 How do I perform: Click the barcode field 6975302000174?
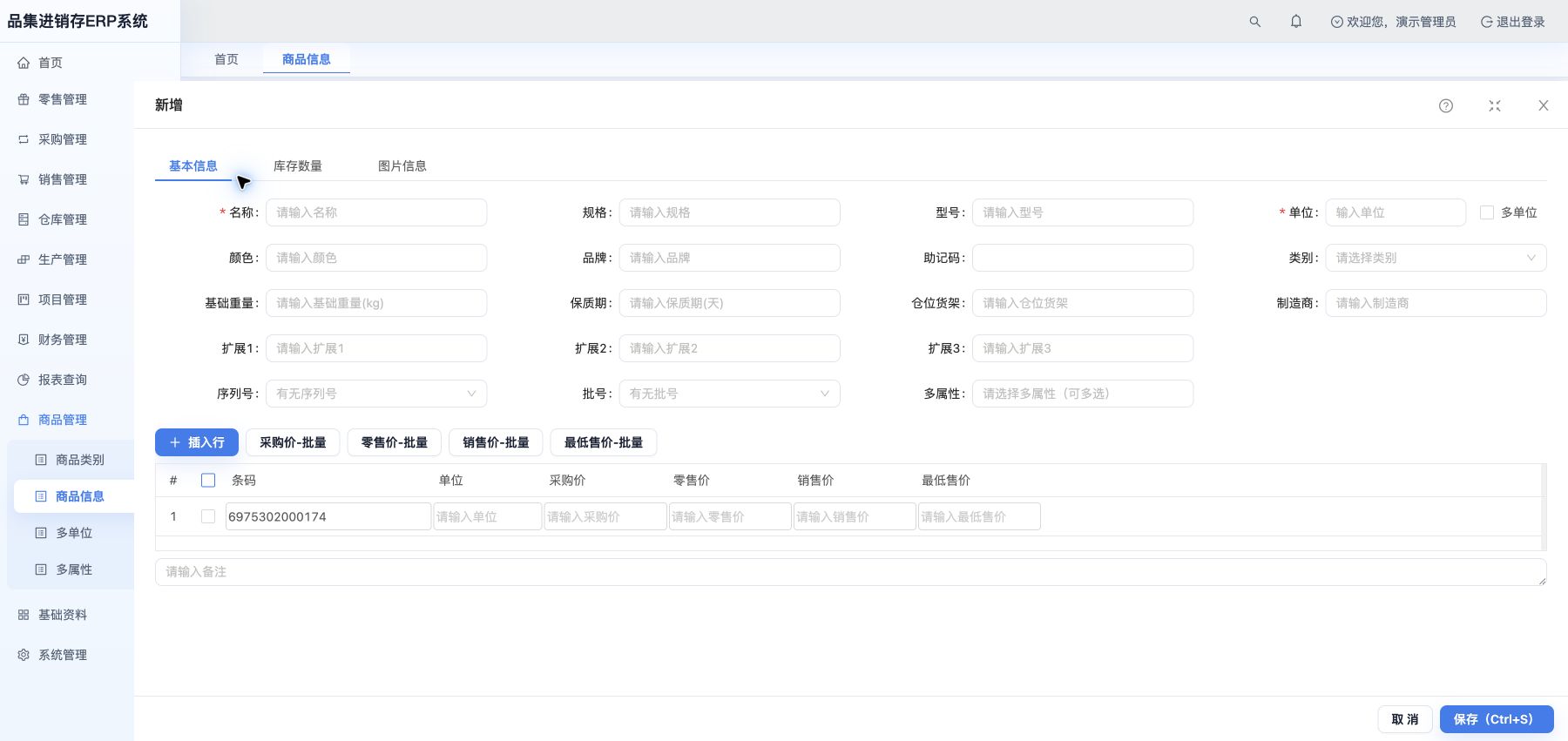tap(328, 516)
